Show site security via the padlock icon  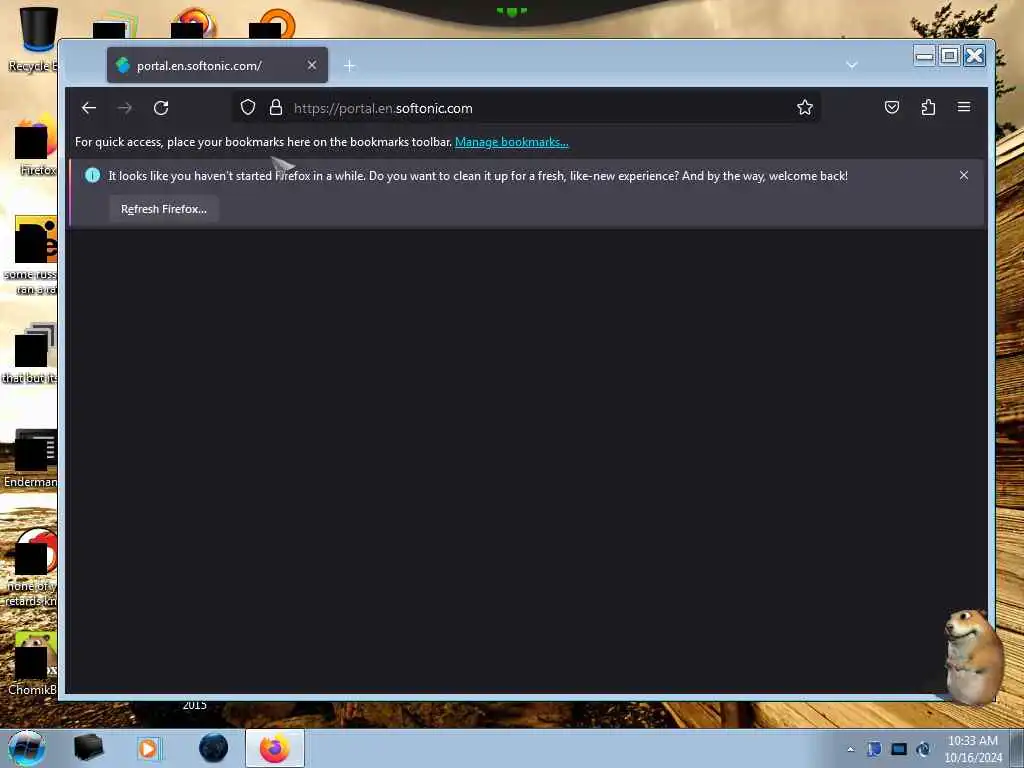(x=276, y=107)
